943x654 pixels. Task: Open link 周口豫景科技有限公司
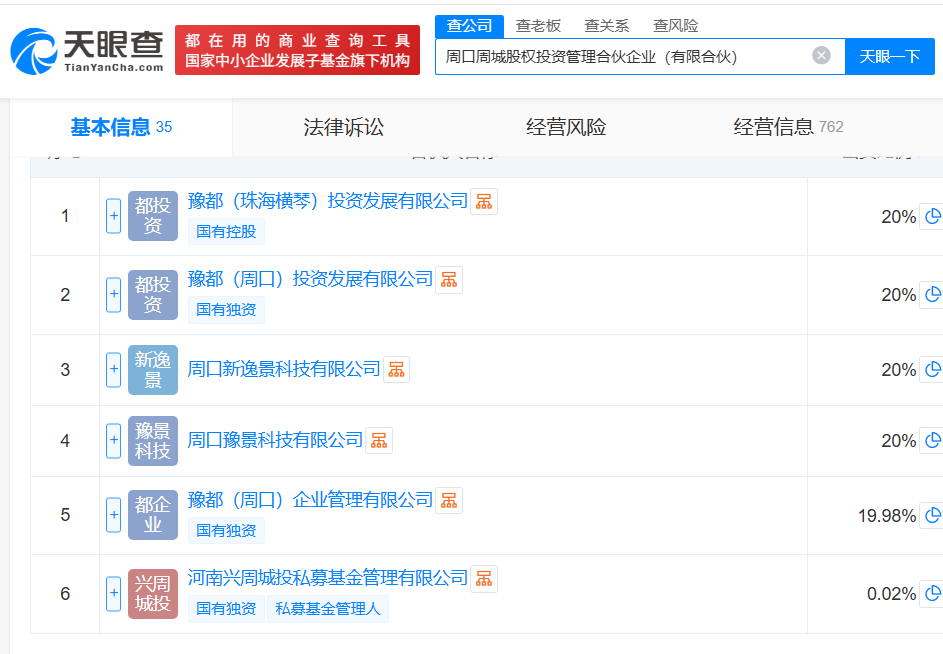pos(275,440)
